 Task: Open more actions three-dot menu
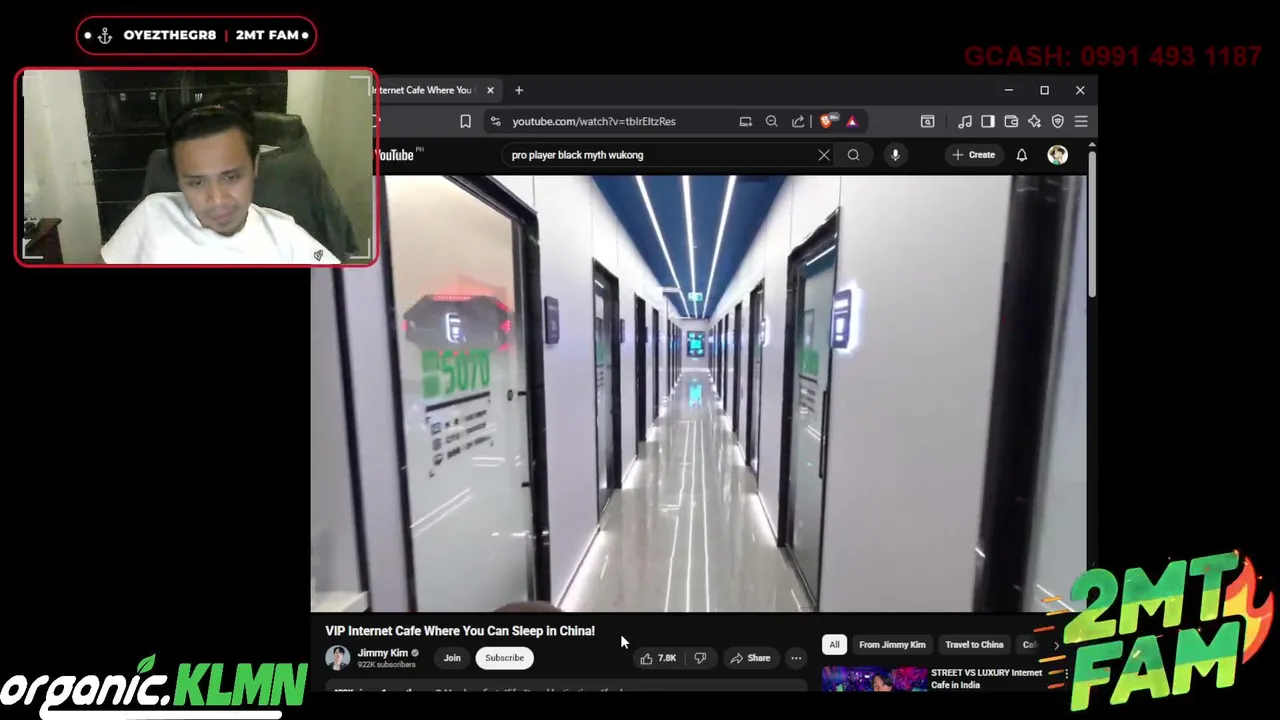point(796,658)
